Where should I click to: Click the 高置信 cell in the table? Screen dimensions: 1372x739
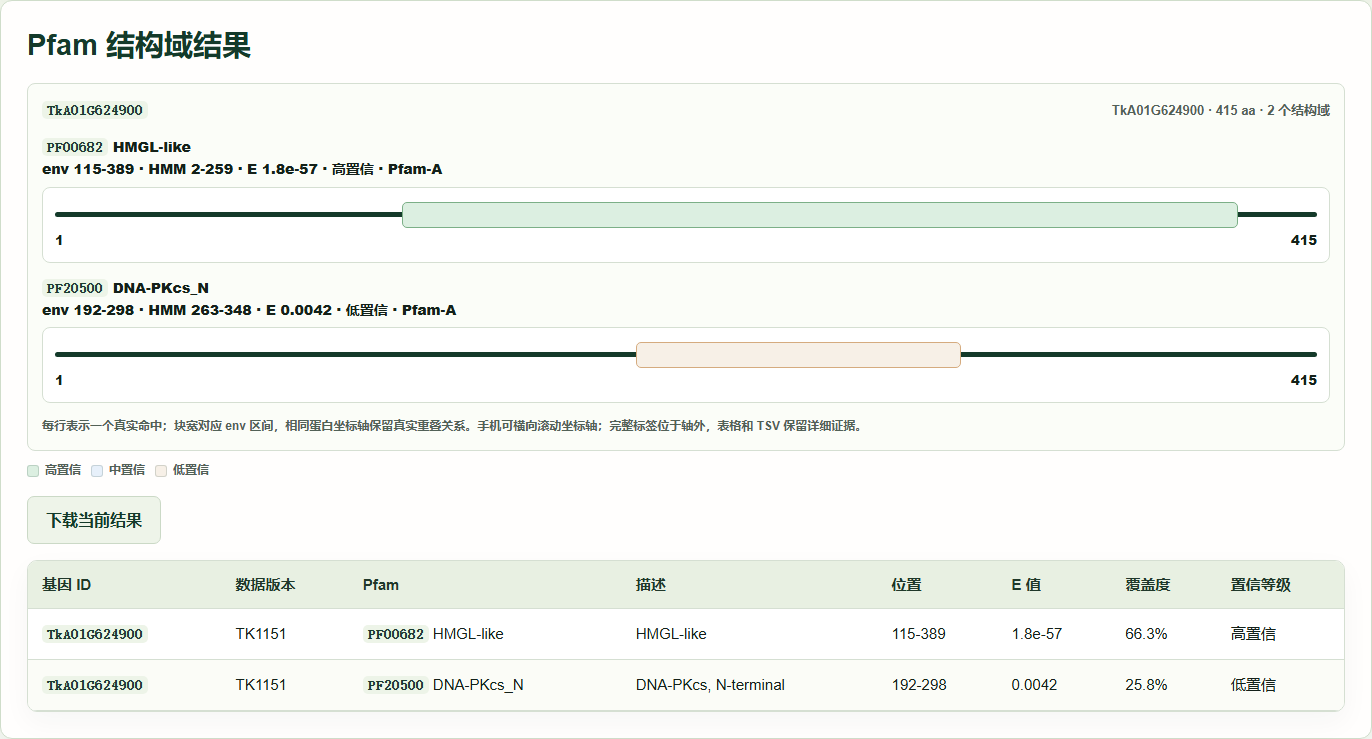(1253, 634)
